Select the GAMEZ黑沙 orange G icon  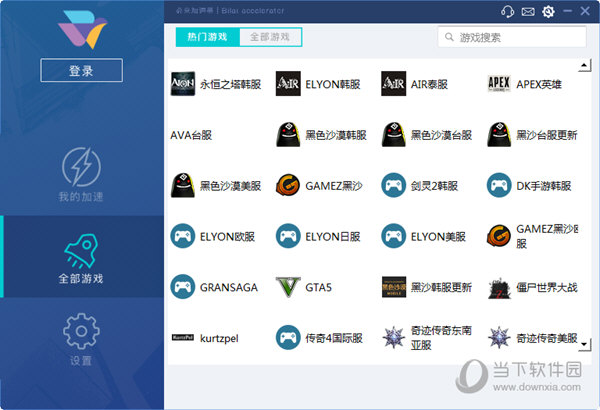pyautogui.click(x=288, y=185)
